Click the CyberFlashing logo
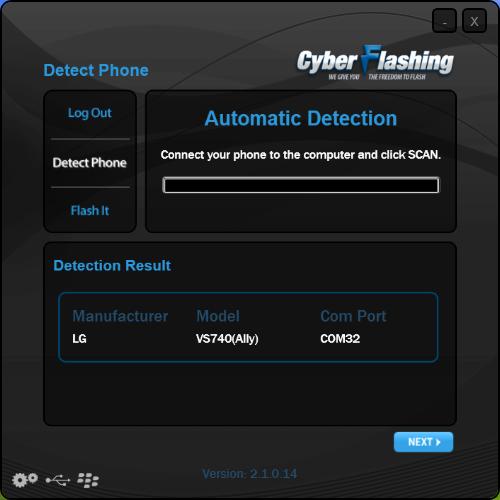The width and height of the screenshot is (500, 500). pyautogui.click(x=375, y=62)
